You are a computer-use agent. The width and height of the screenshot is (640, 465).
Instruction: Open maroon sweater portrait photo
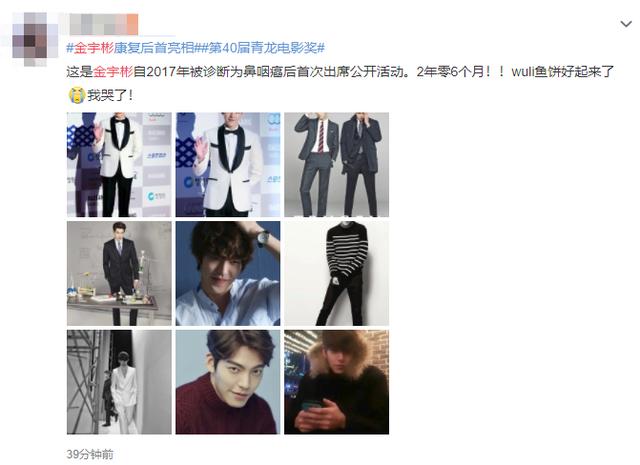[x=228, y=382]
